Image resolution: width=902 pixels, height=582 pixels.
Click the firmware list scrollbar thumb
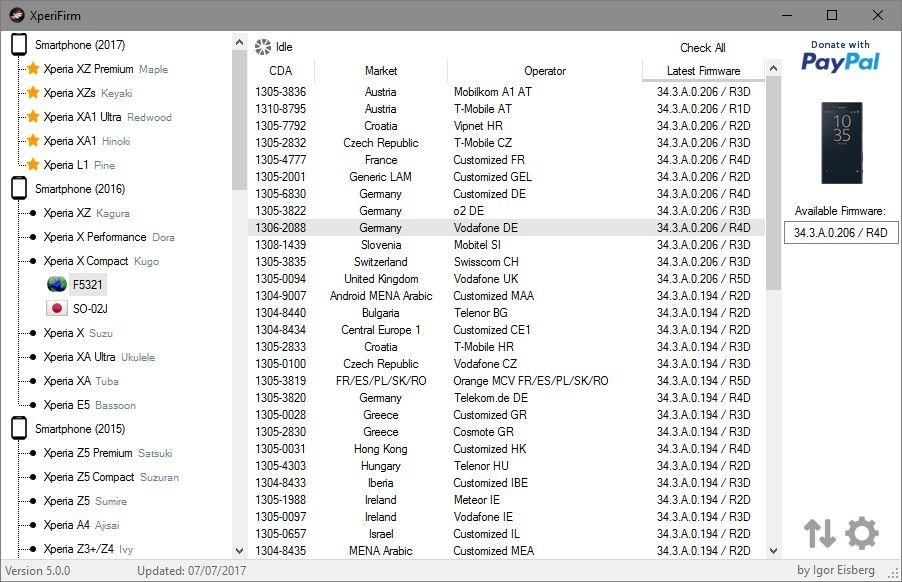773,184
